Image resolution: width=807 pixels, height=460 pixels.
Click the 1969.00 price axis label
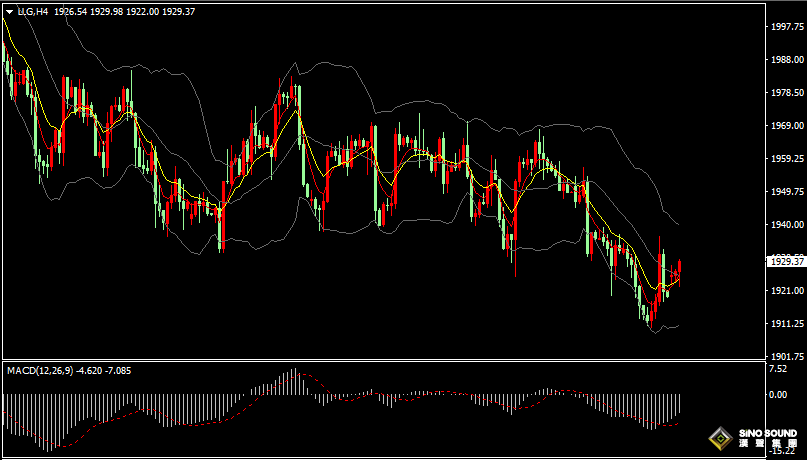coord(786,126)
